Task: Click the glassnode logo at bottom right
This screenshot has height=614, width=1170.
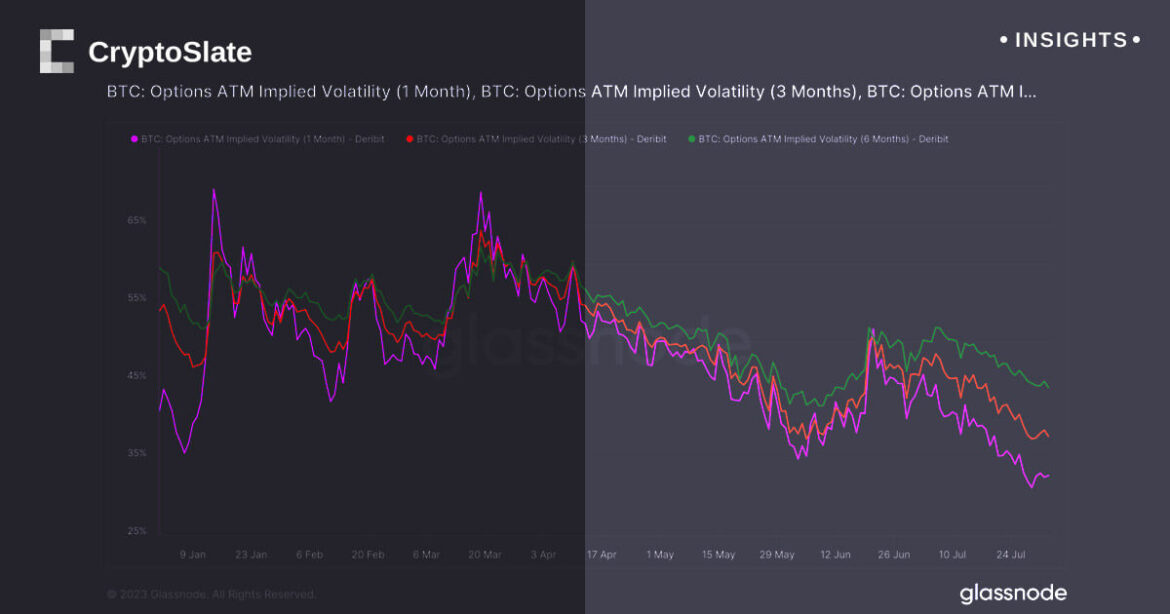Action: click(1013, 593)
